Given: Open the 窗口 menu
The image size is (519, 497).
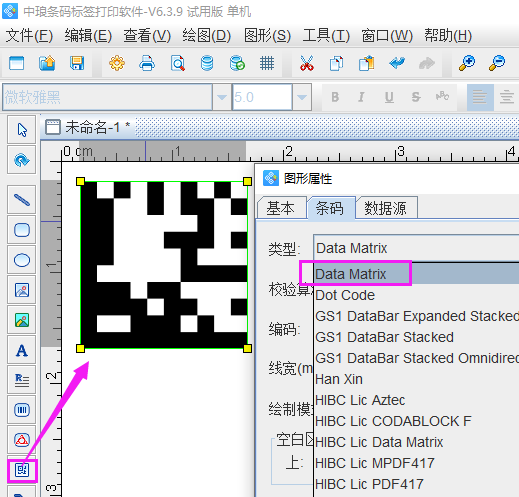Looking at the screenshot, I should pos(387,36).
